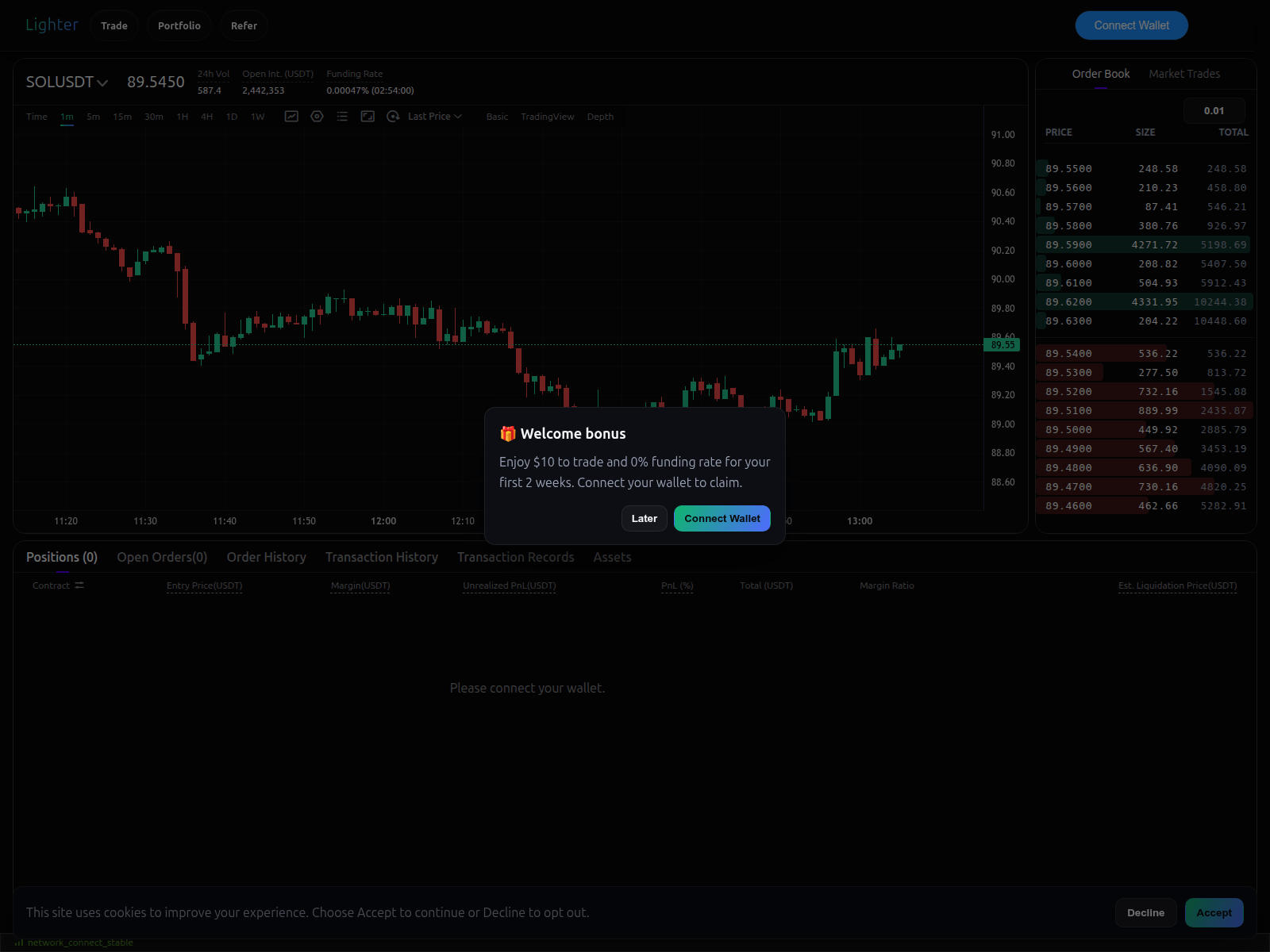
Task: Accept the cookies notice
Action: [1214, 912]
